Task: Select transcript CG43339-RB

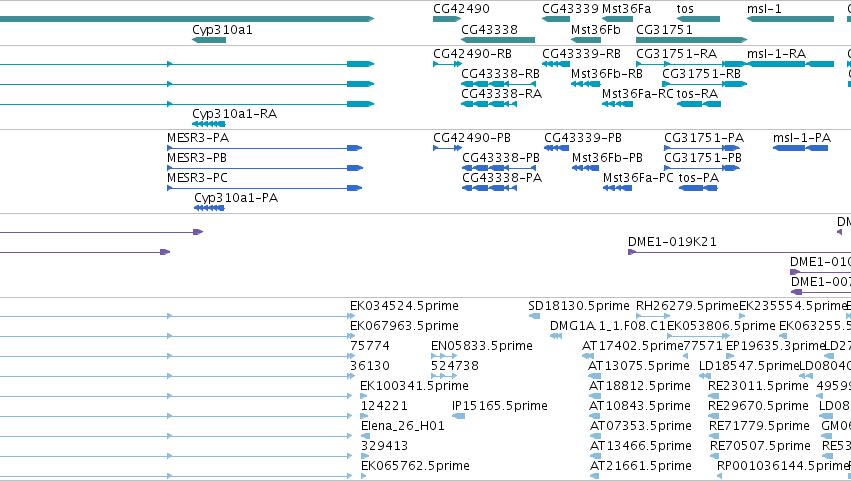Action: [581, 54]
